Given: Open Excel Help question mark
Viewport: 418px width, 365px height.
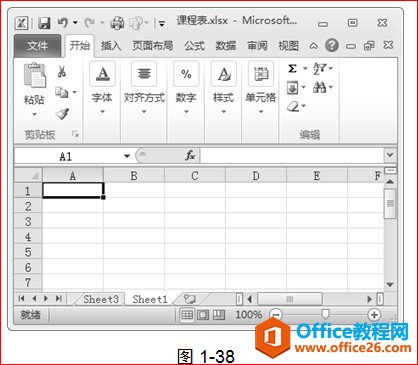Looking at the screenshot, I should click(332, 45).
